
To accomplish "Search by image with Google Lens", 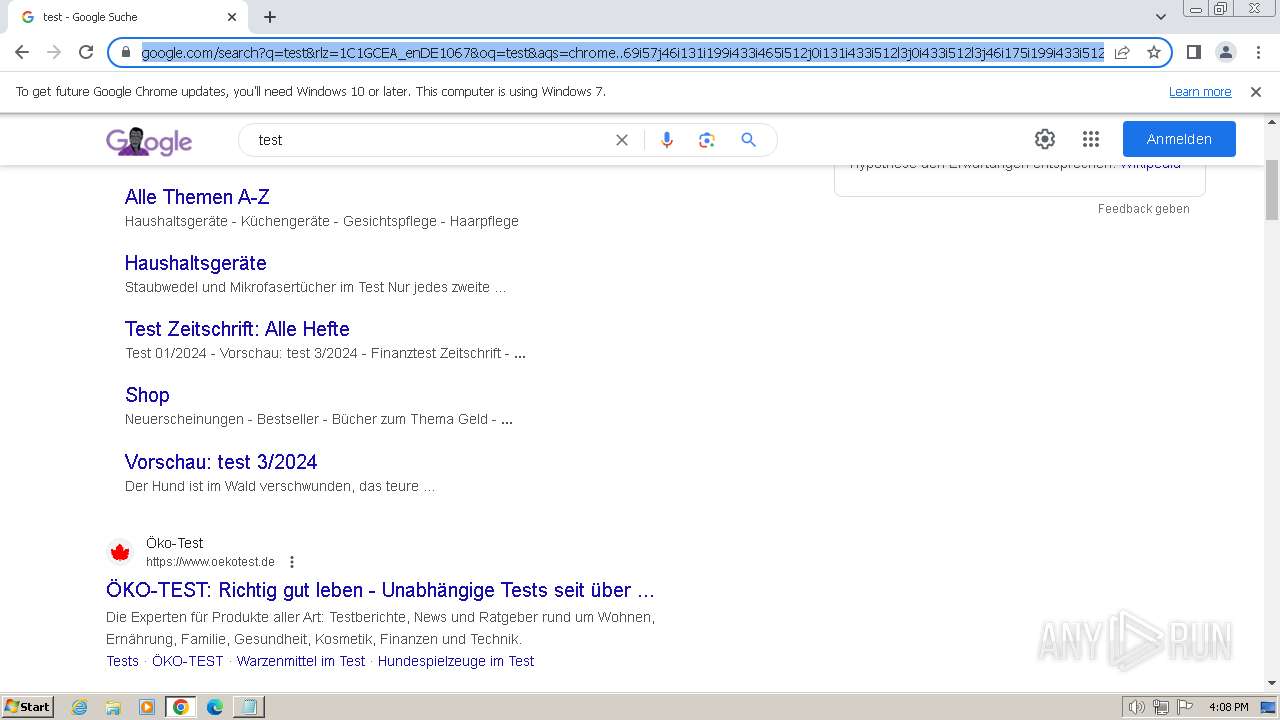I will 707,140.
